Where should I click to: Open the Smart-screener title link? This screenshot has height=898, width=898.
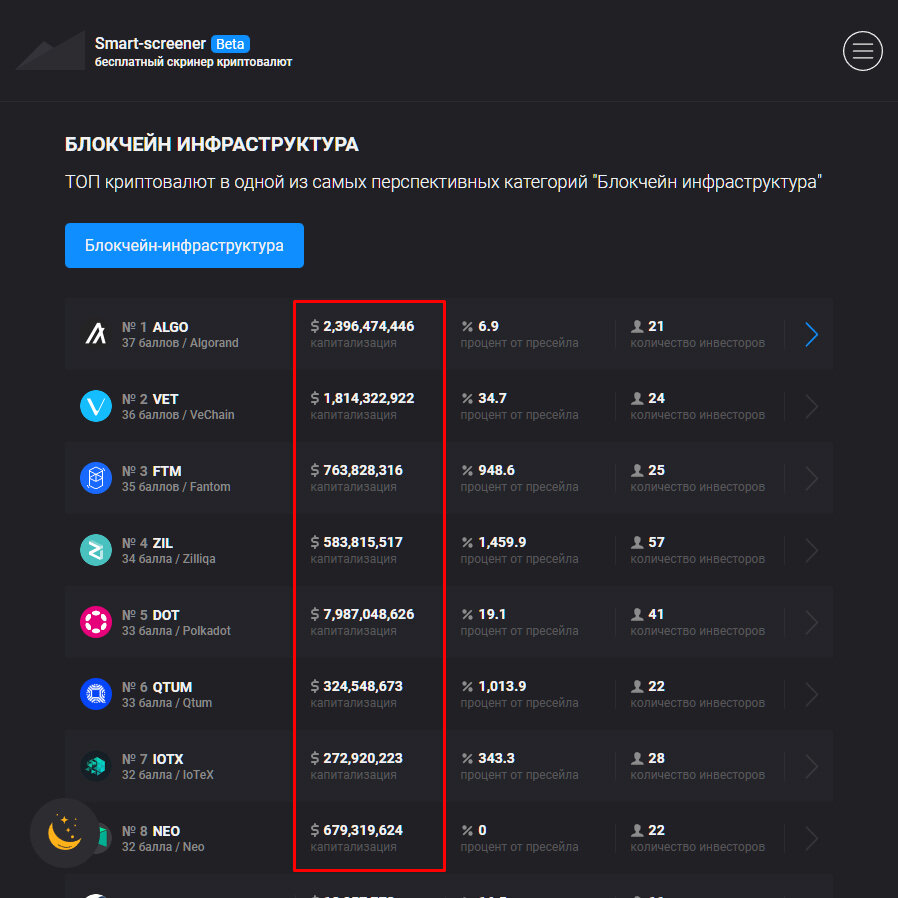tap(150, 44)
